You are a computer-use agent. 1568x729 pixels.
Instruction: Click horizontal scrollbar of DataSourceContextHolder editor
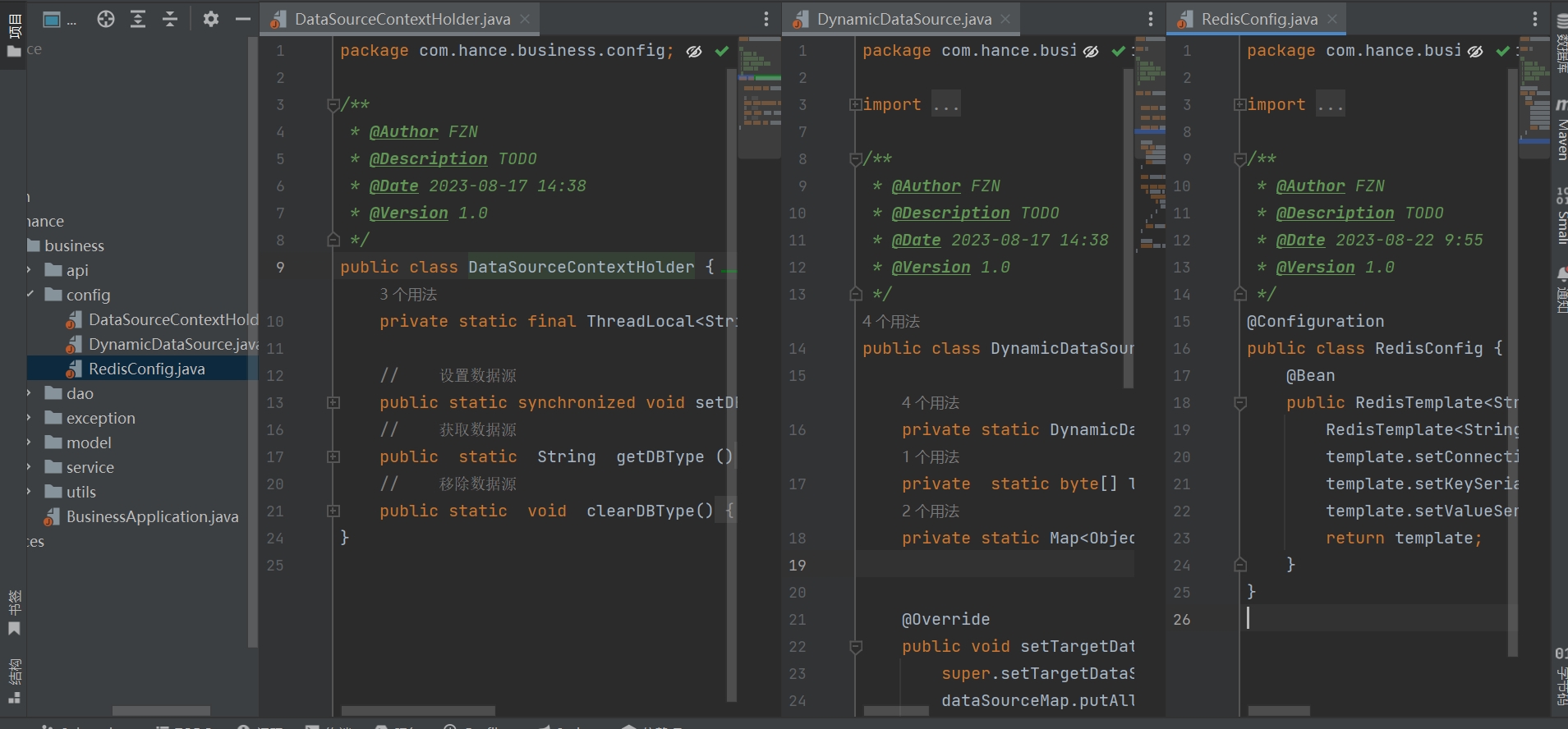(418, 711)
